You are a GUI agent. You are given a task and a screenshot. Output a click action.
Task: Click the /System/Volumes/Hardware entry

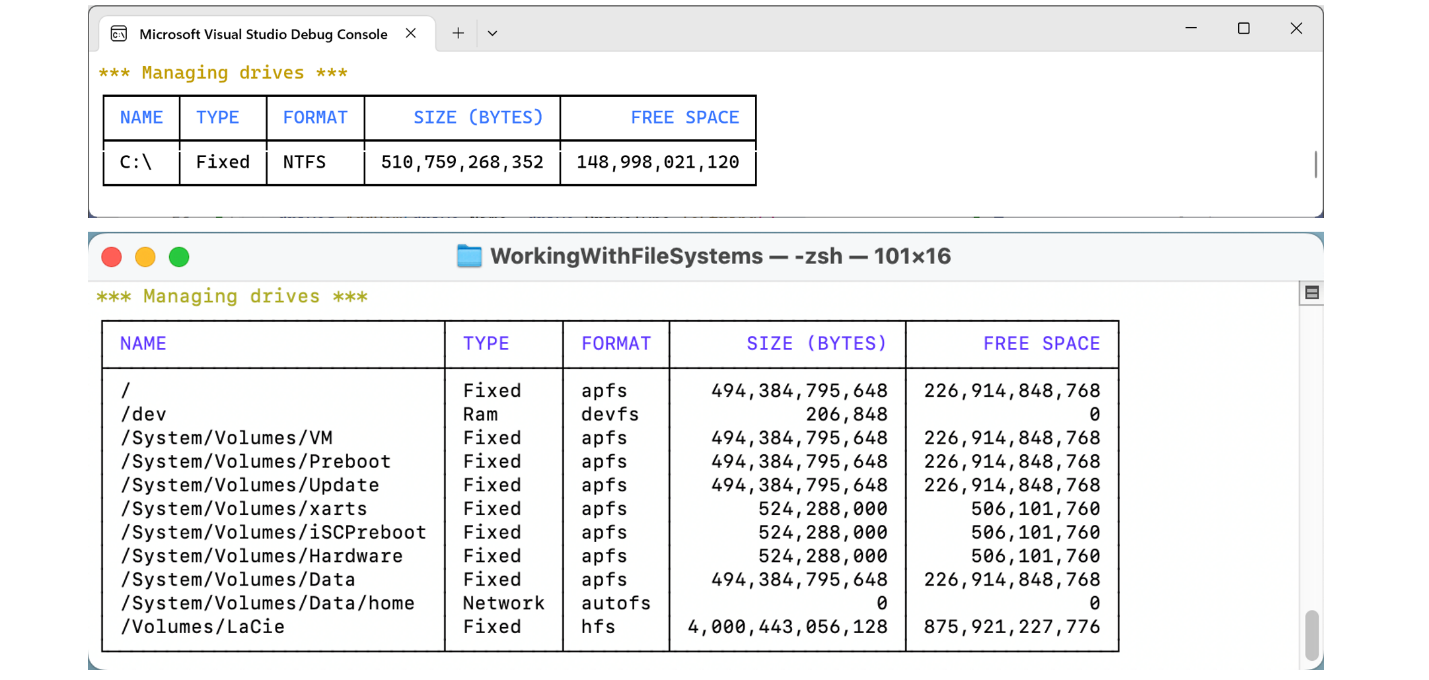[x=261, y=556]
